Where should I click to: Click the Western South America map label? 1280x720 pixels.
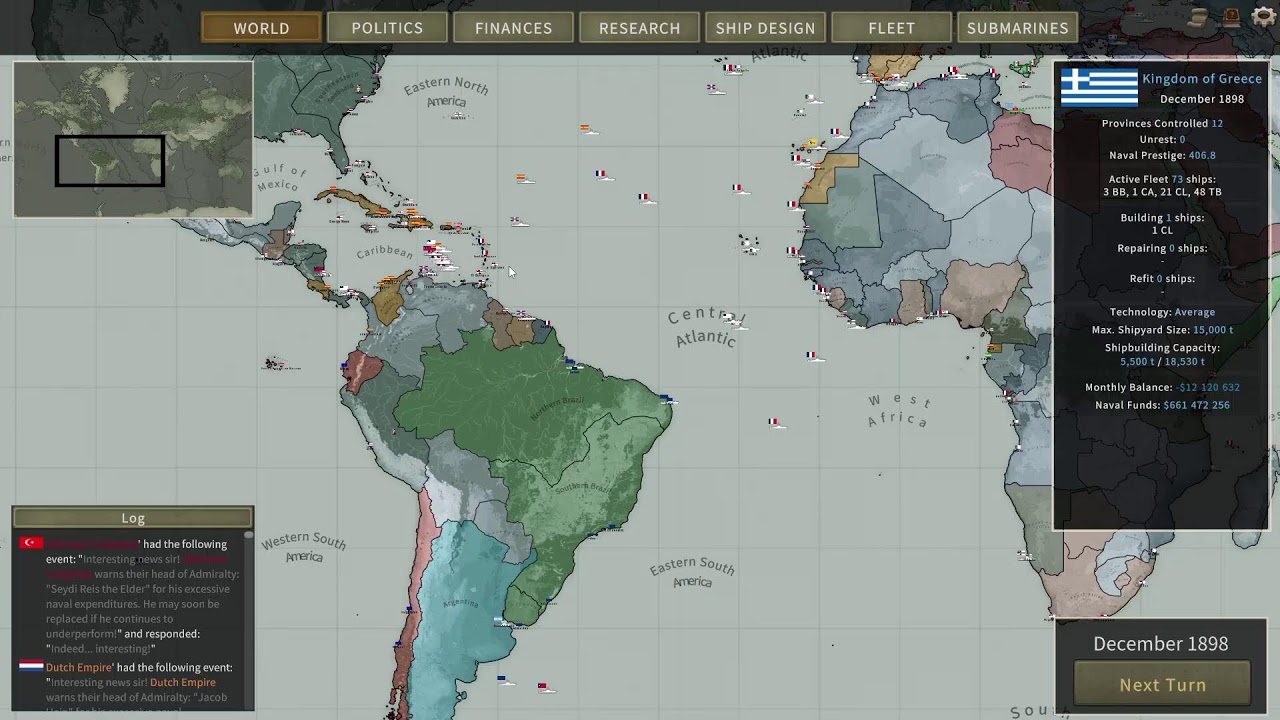click(304, 547)
